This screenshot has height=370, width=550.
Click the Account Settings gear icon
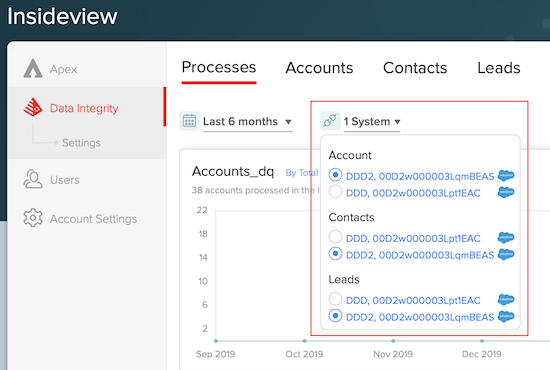(x=33, y=218)
